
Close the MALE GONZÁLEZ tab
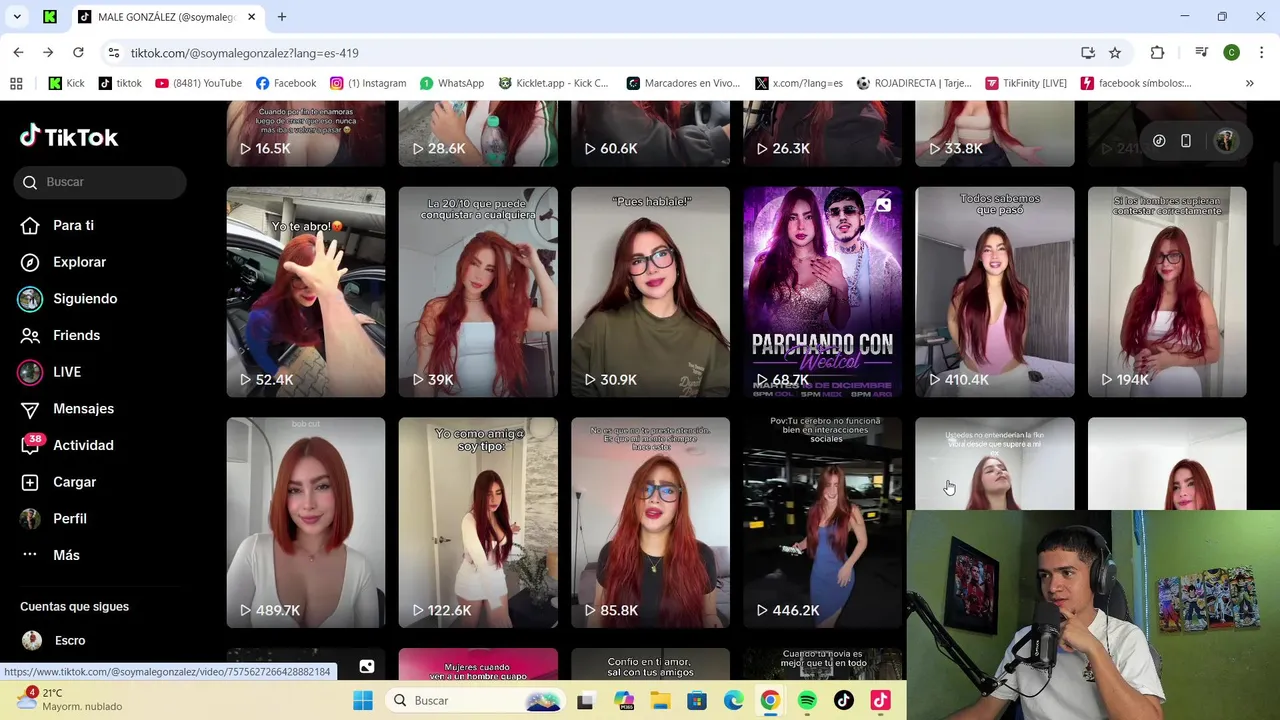pyautogui.click(x=251, y=17)
